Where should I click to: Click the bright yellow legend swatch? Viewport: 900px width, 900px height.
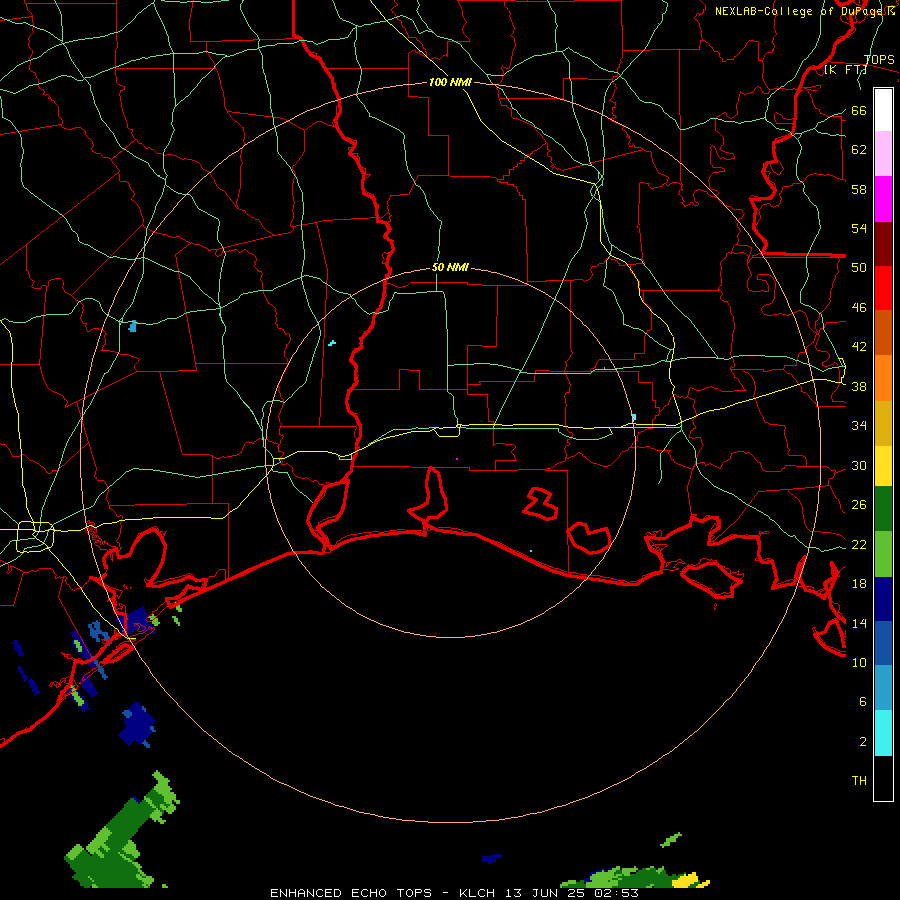point(883,466)
